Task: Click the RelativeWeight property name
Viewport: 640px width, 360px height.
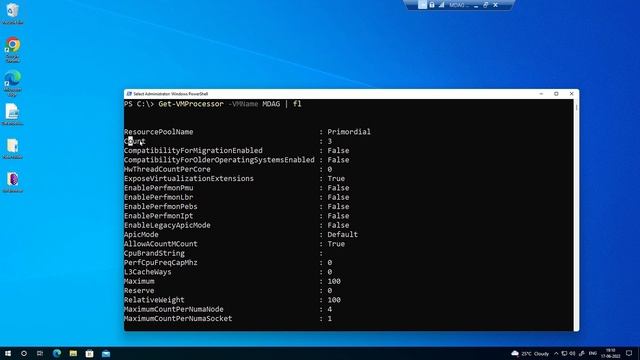Action: point(154,300)
